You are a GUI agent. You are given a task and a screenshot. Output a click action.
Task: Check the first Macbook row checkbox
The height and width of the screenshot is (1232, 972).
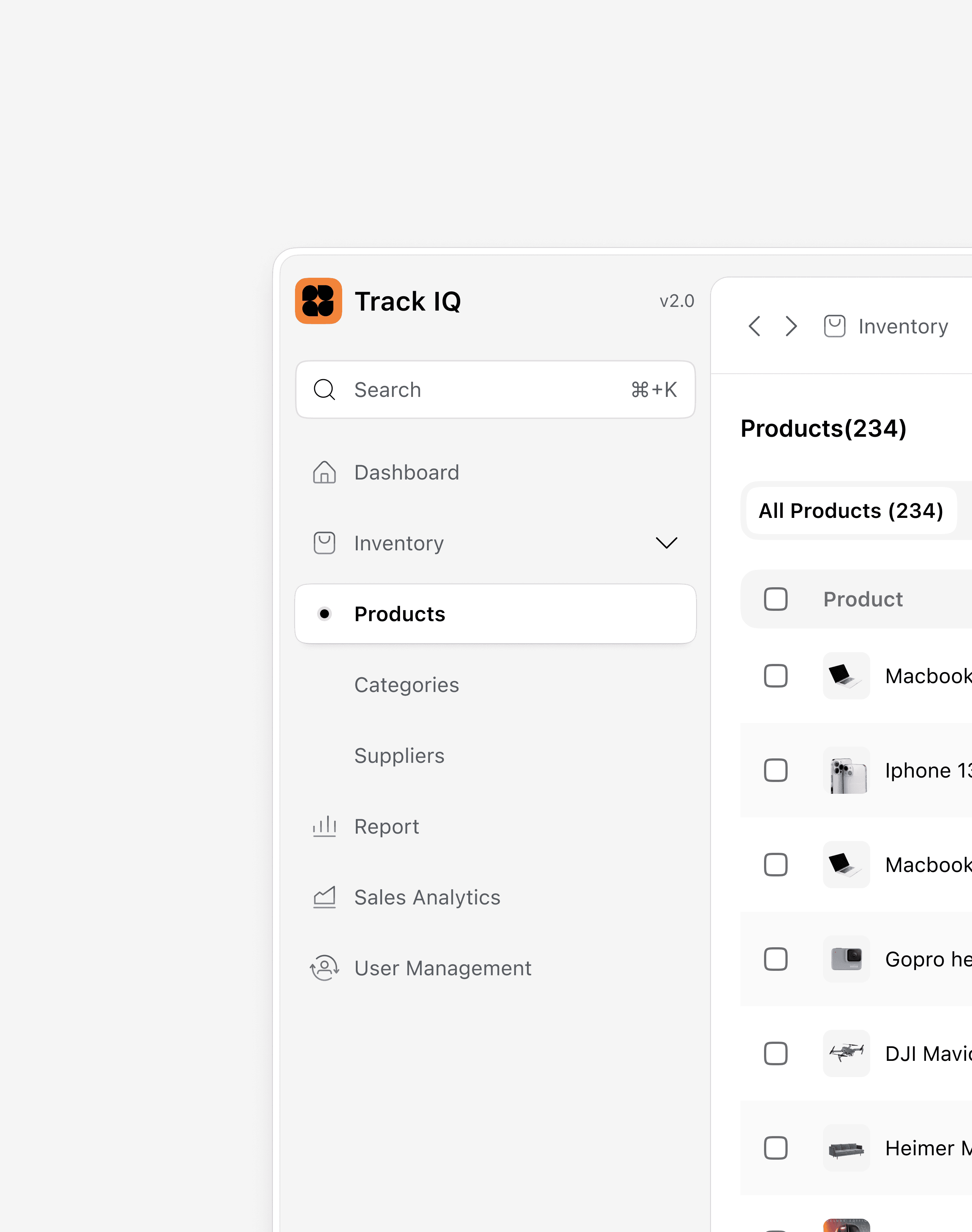click(x=776, y=676)
